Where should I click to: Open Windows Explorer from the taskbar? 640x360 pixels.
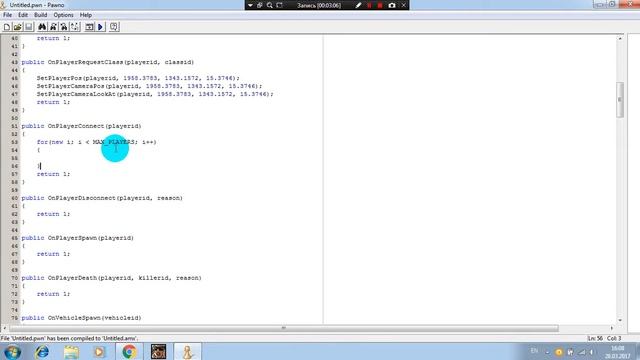pyautogui.click(x=71, y=352)
